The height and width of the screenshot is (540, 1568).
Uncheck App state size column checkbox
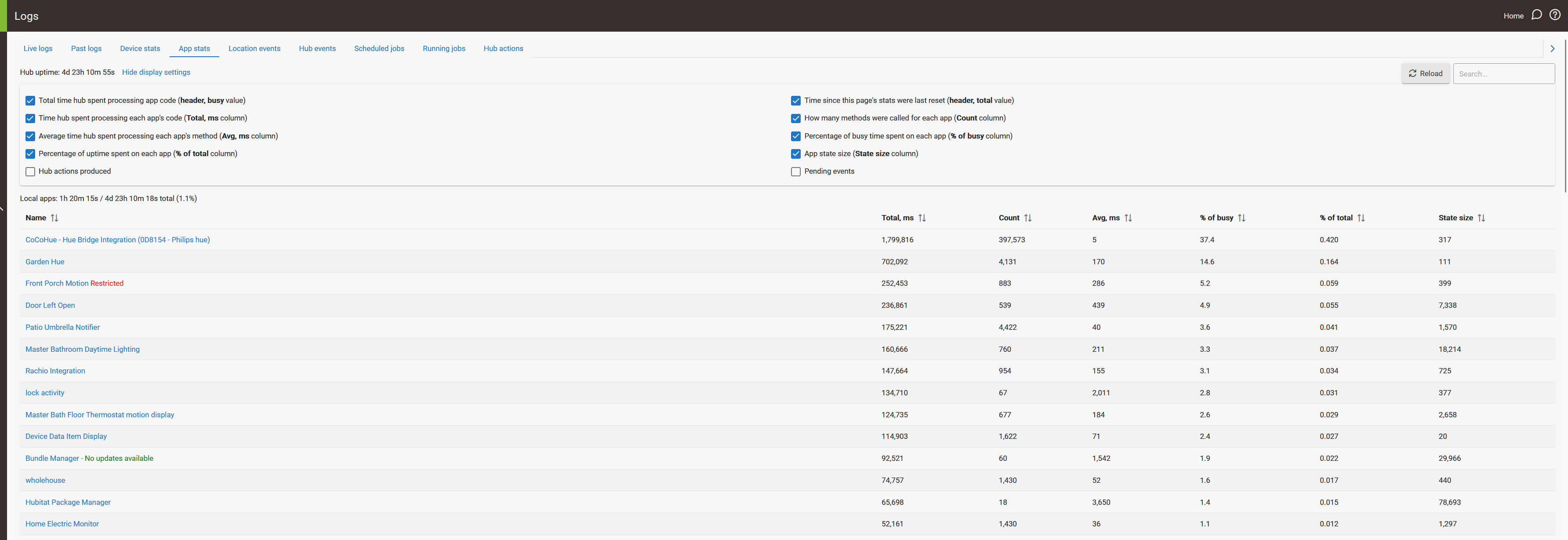click(x=795, y=154)
